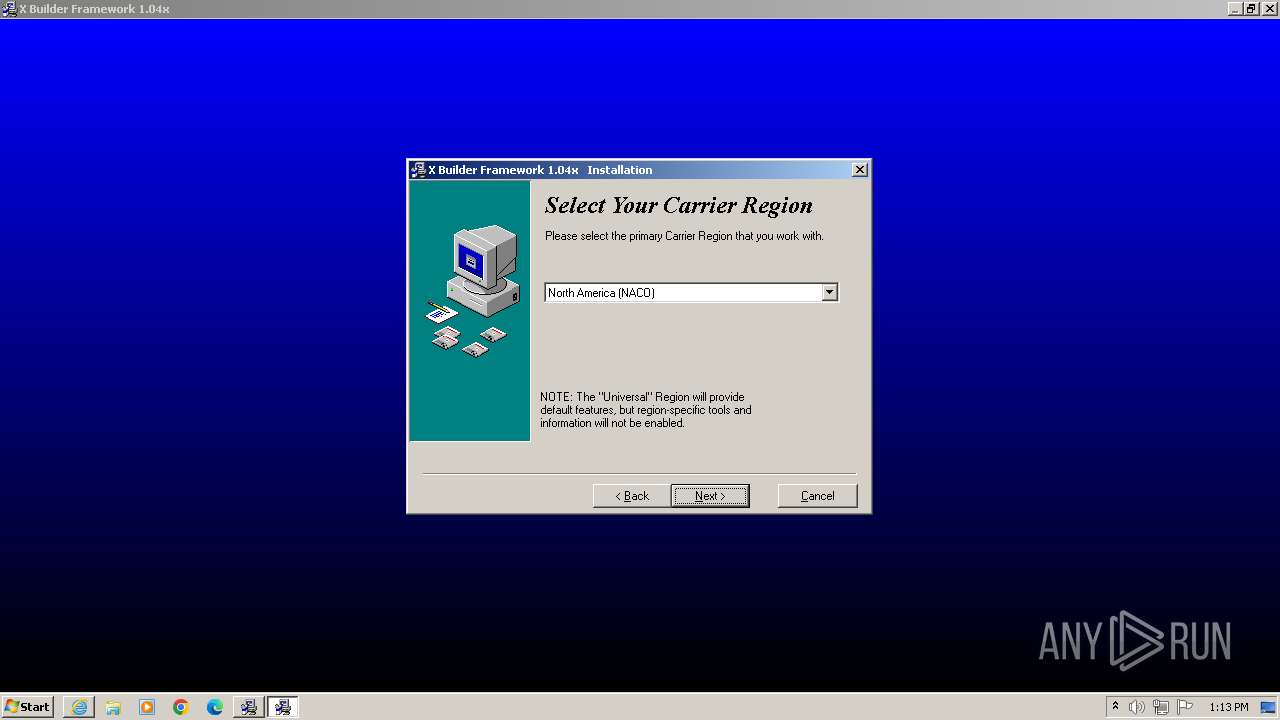The height and width of the screenshot is (720, 1280).
Task: Launch Internet Explorer from taskbar
Action: tap(79, 707)
